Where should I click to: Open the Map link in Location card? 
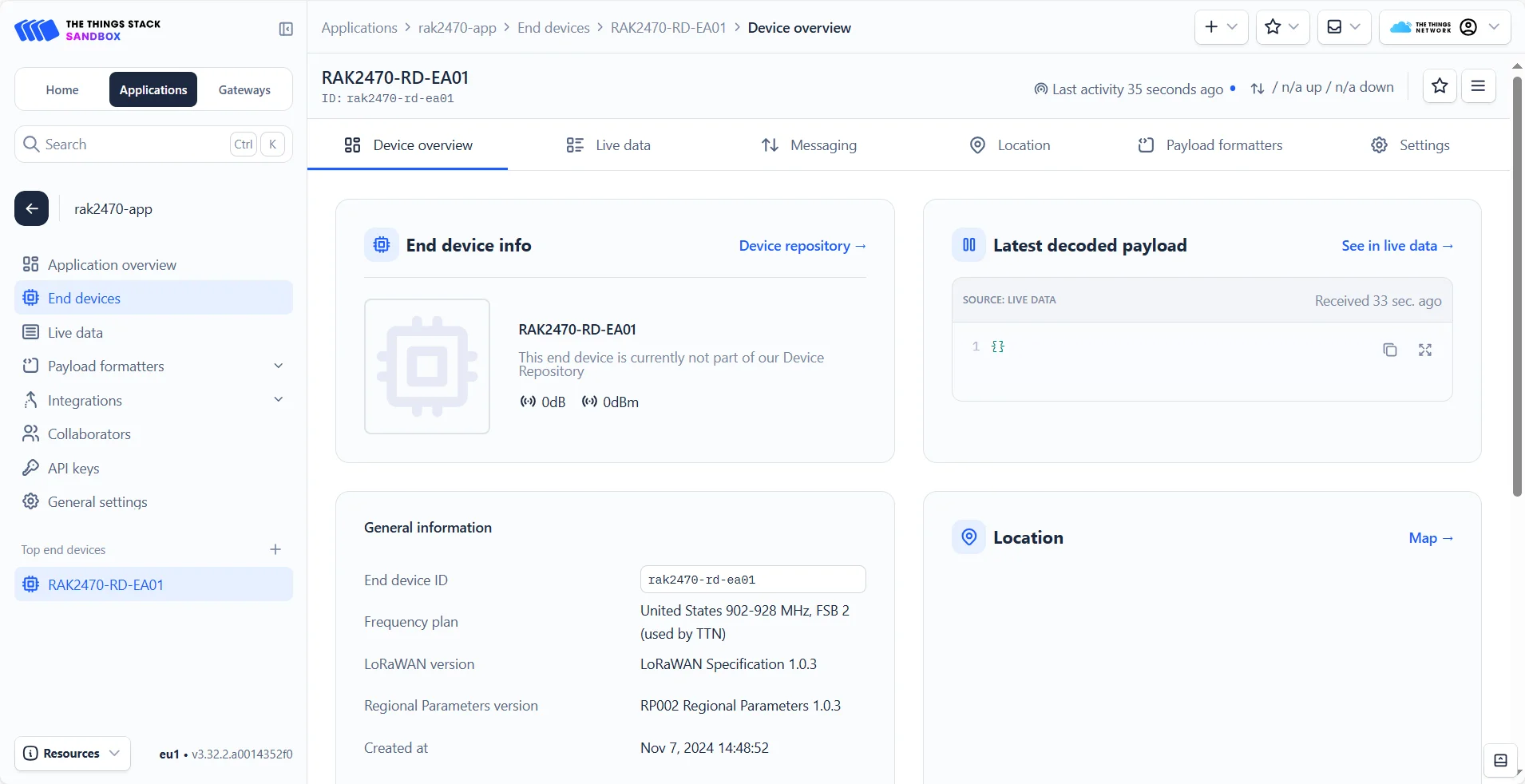(1431, 538)
